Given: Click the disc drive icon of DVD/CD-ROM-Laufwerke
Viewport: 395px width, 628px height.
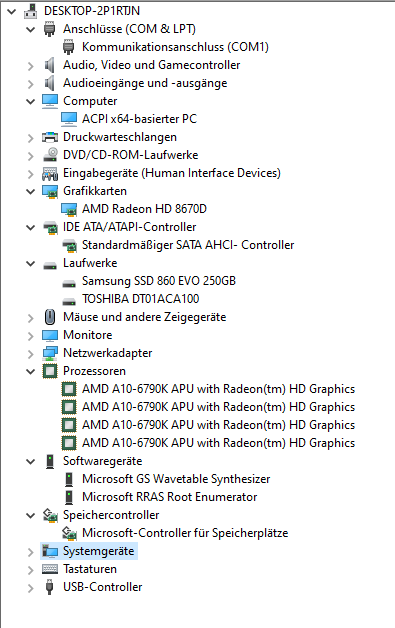Looking at the screenshot, I should pos(50,155).
